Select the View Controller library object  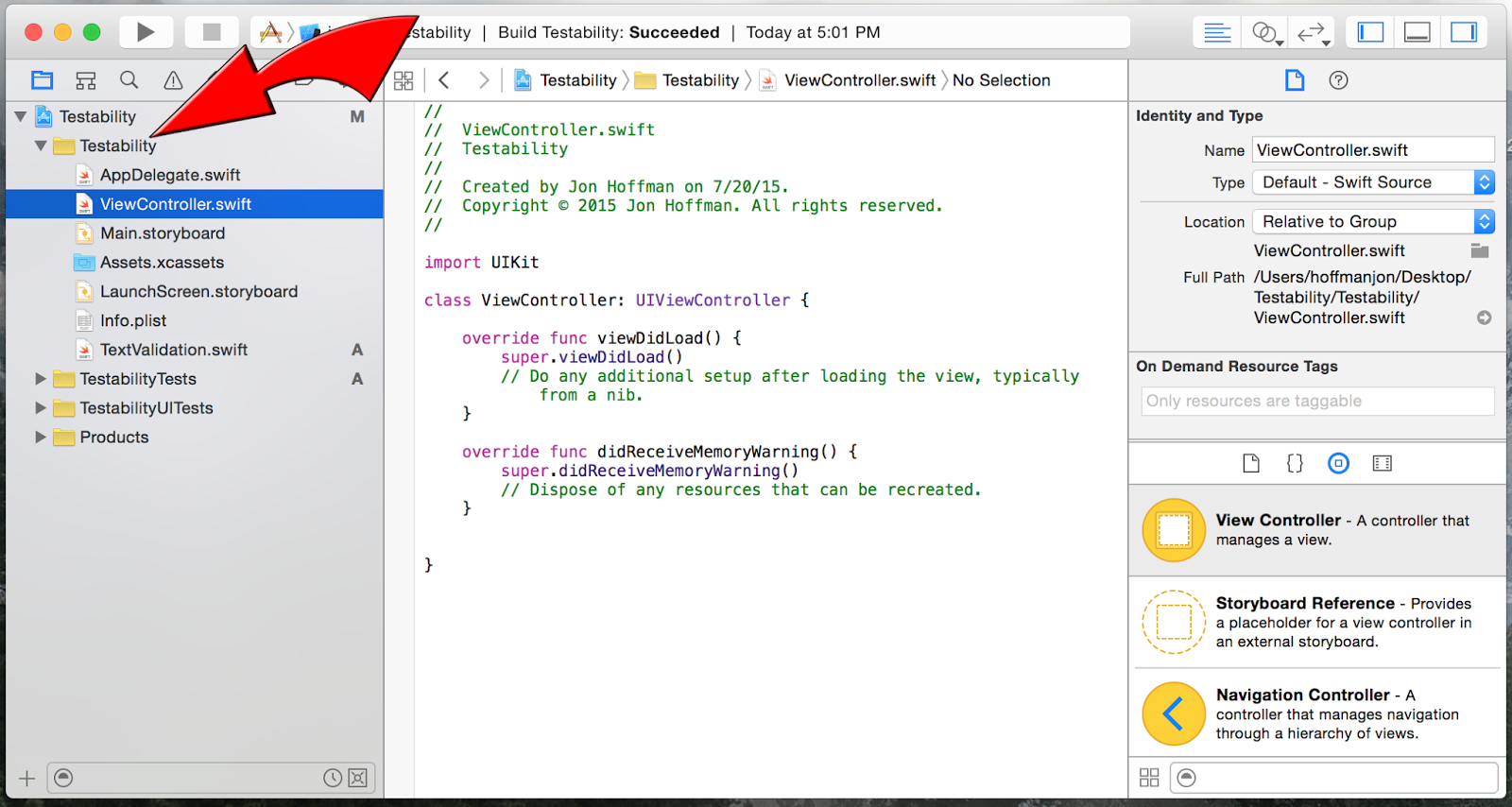pyautogui.click(x=1317, y=530)
